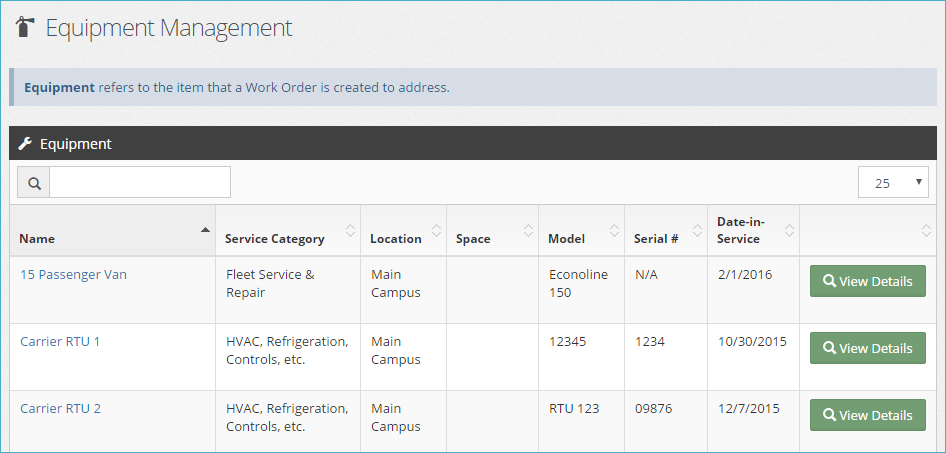Open the 25 rows-per-page dropdown
Viewport: 946px width, 453px height.
coord(893,183)
